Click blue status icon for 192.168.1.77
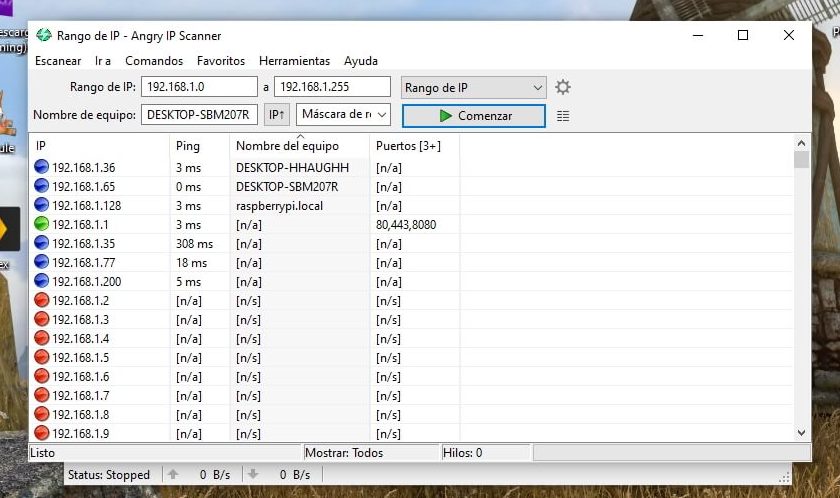 pyautogui.click(x=41, y=262)
